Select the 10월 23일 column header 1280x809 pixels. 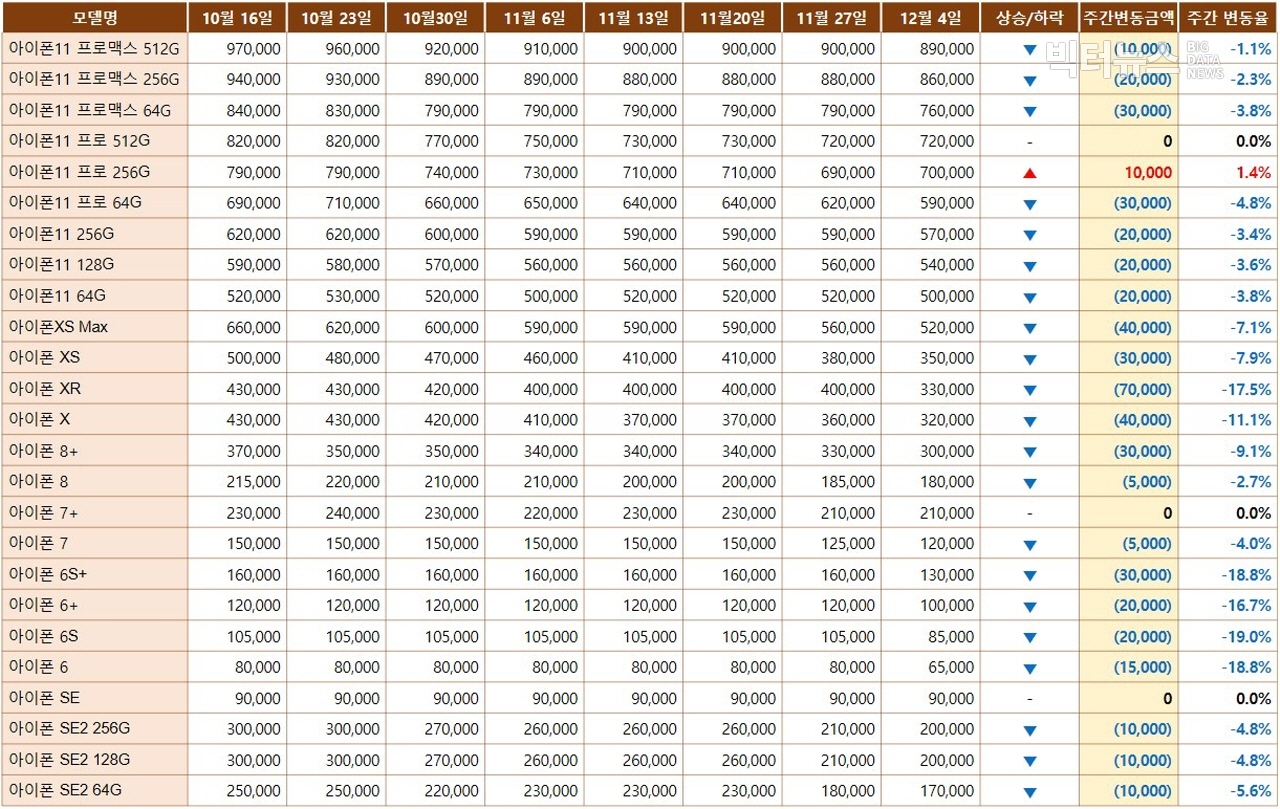tap(336, 17)
